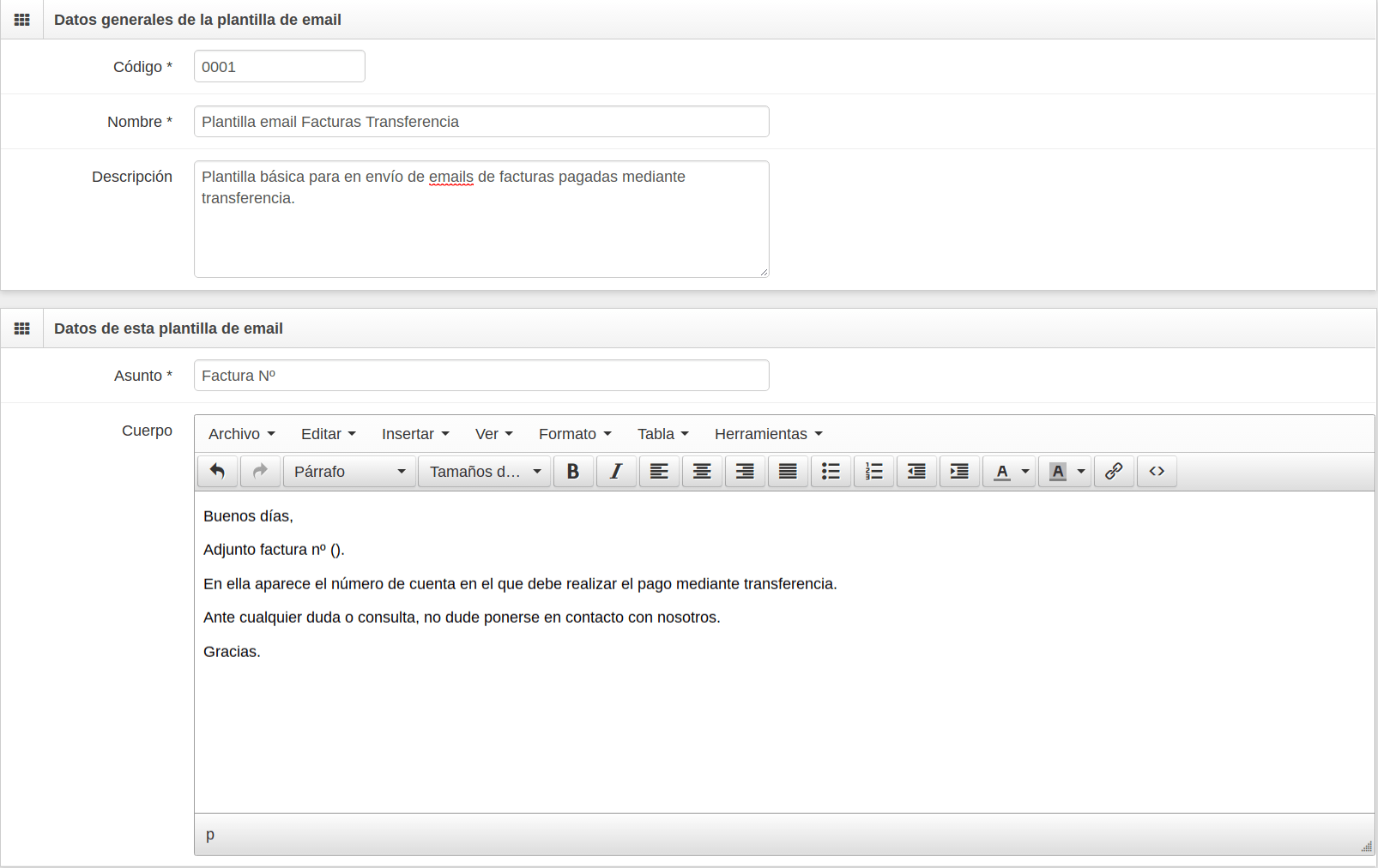Viewport: 1378px width, 868px height.
Task: Click the editor resize handle corner
Action: pos(1366,847)
